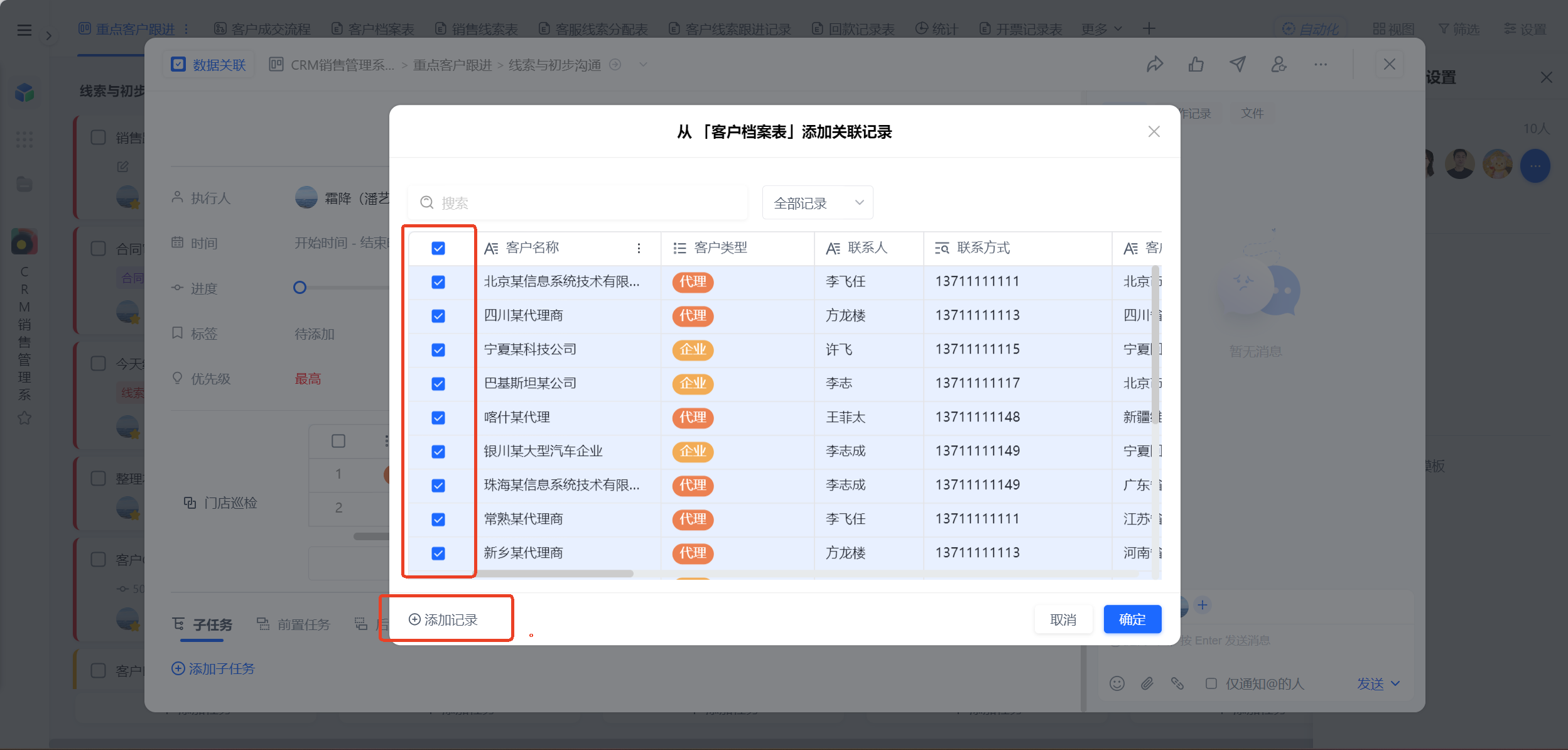Click the link icon in message toolbar

pos(1177,683)
